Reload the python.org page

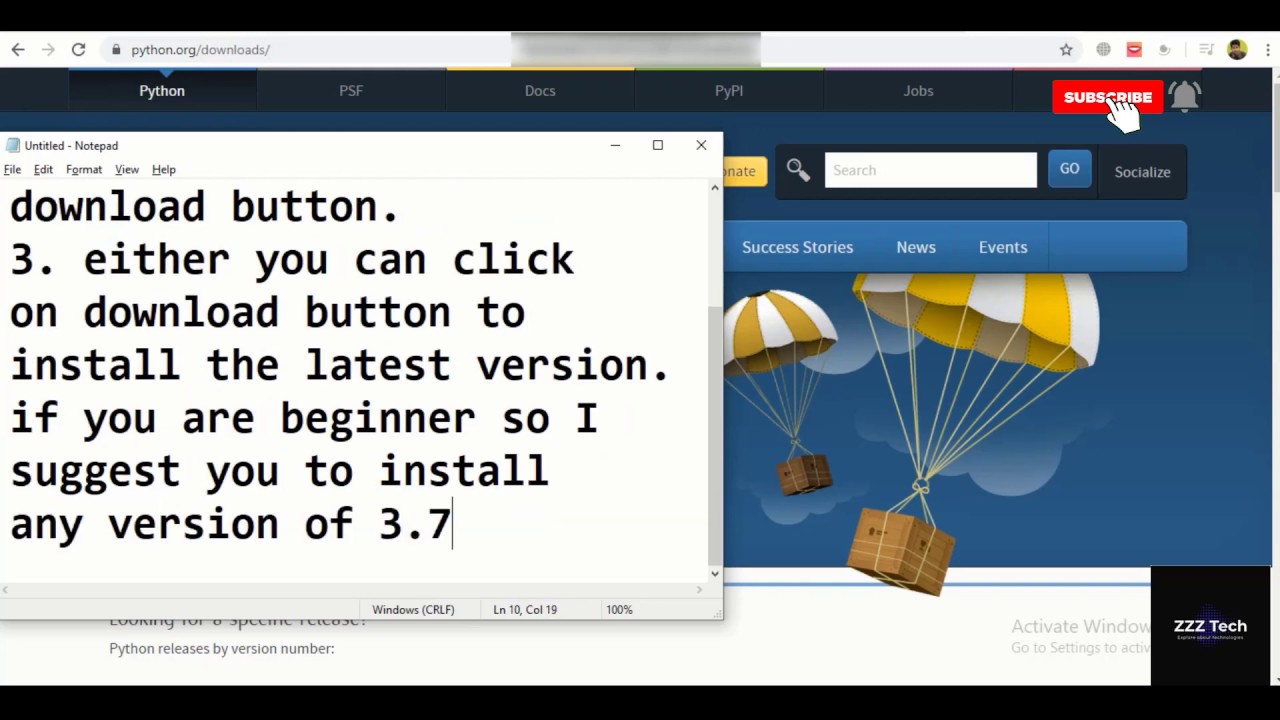(78, 49)
